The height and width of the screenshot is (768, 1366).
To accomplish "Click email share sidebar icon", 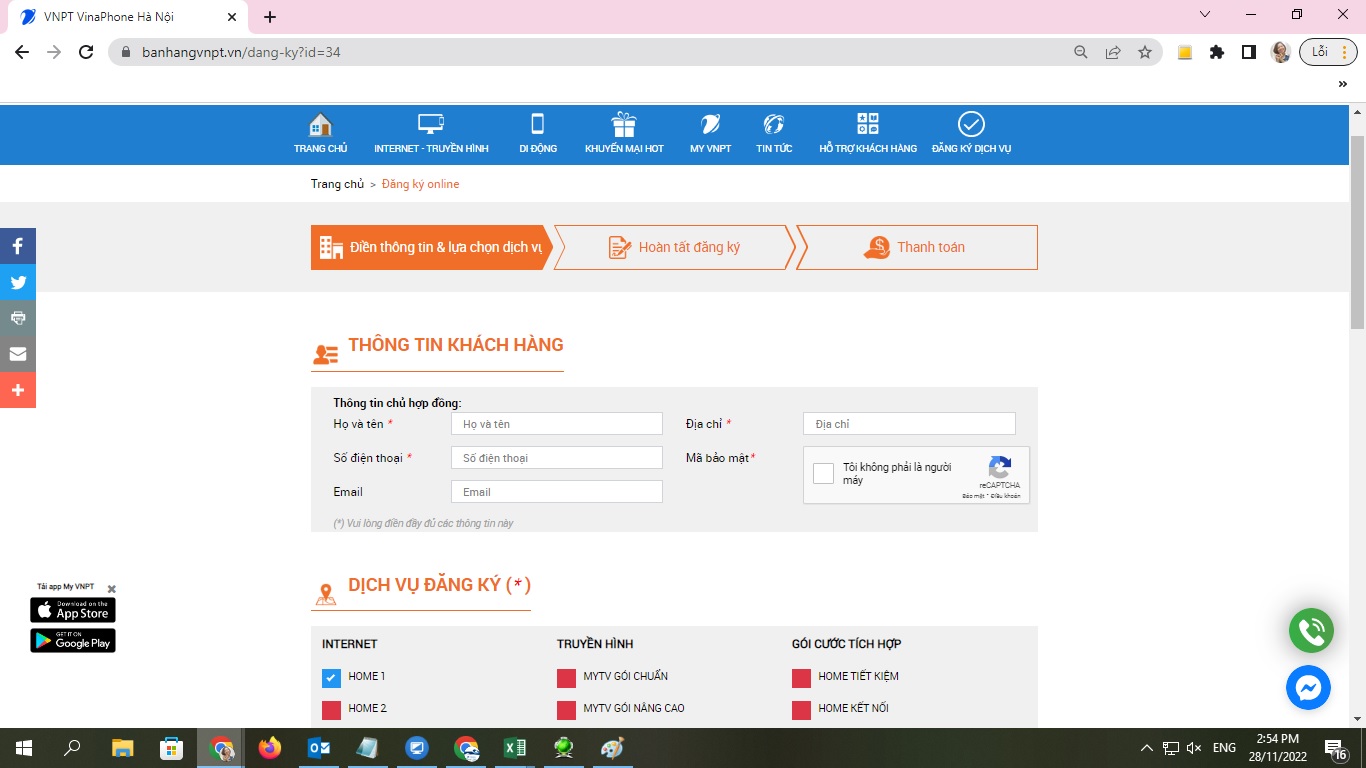I will pos(18,354).
